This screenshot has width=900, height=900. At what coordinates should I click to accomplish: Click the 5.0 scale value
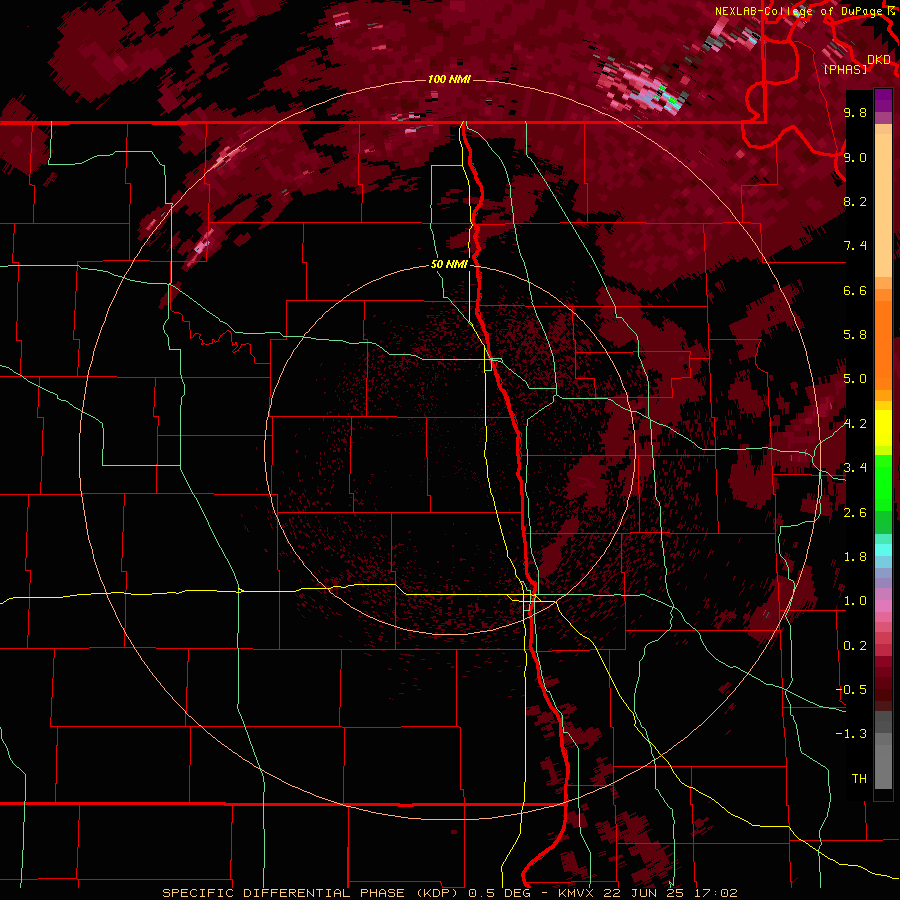click(855, 379)
